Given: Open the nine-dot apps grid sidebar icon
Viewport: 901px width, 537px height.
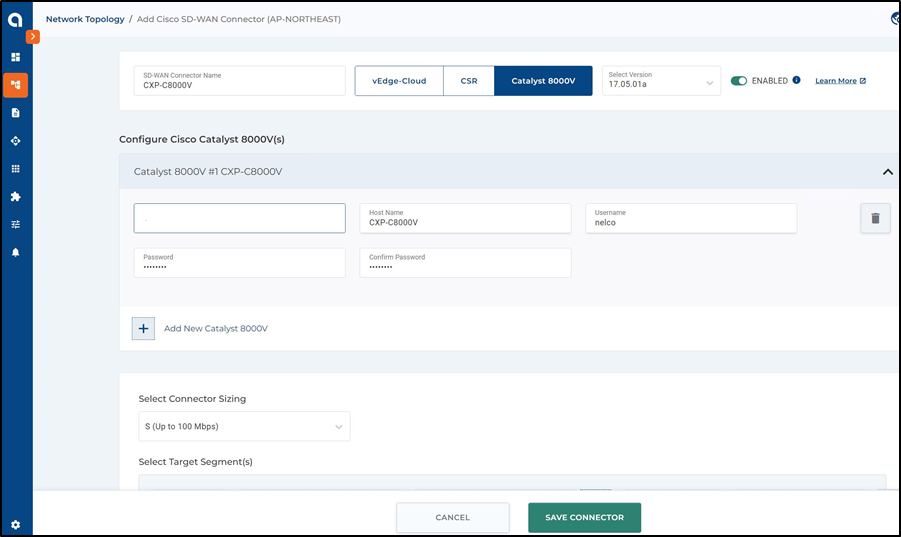Looking at the screenshot, I should [x=16, y=169].
